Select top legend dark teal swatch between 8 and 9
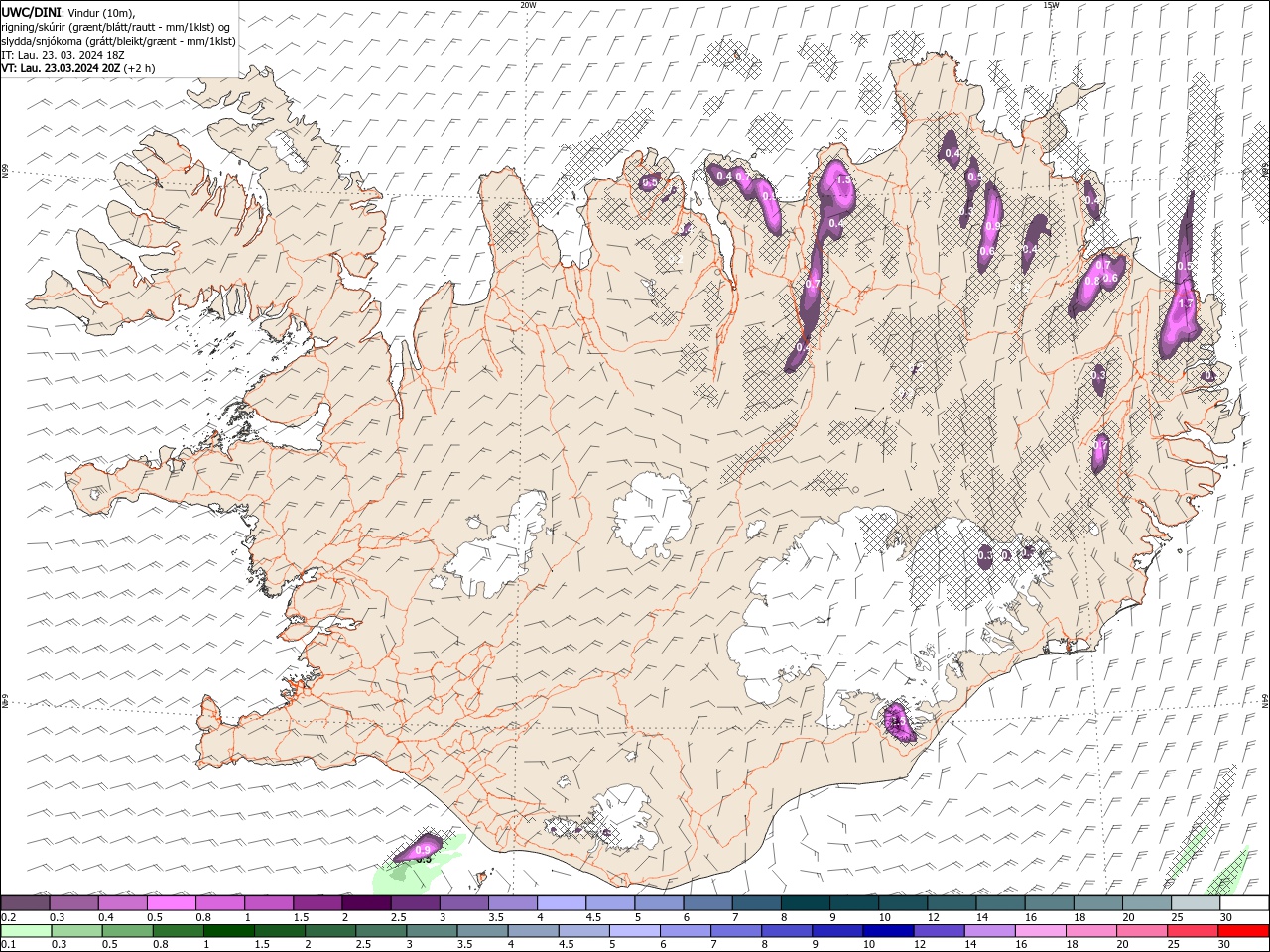The width and height of the screenshot is (1270, 952). click(x=806, y=903)
